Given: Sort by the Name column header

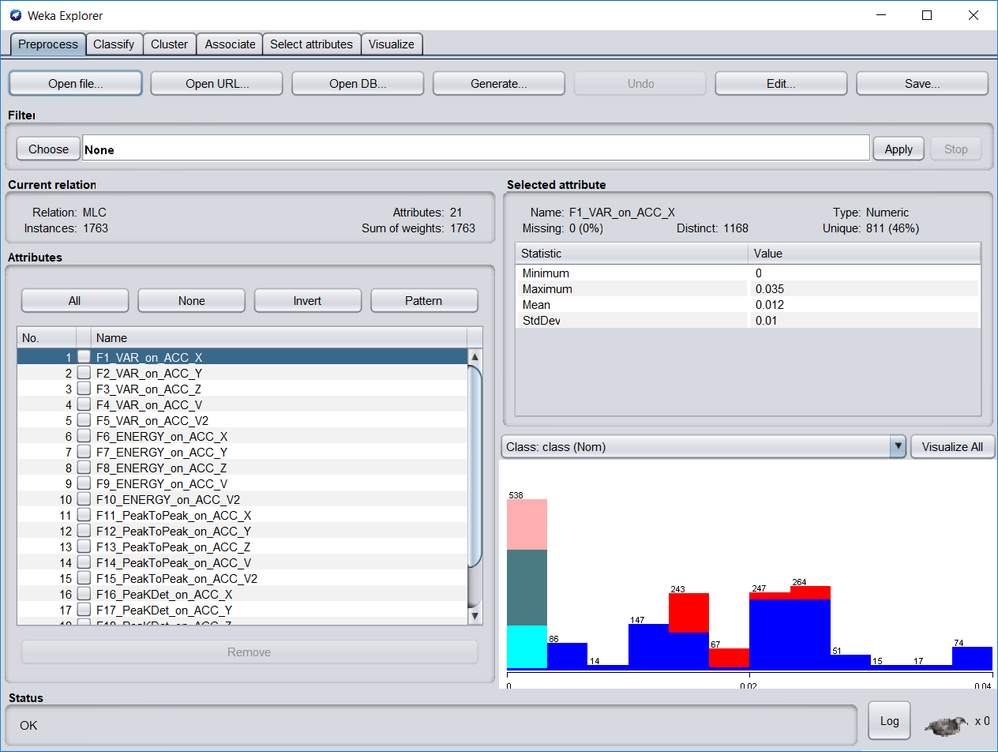Looking at the screenshot, I should pyautogui.click(x=280, y=338).
